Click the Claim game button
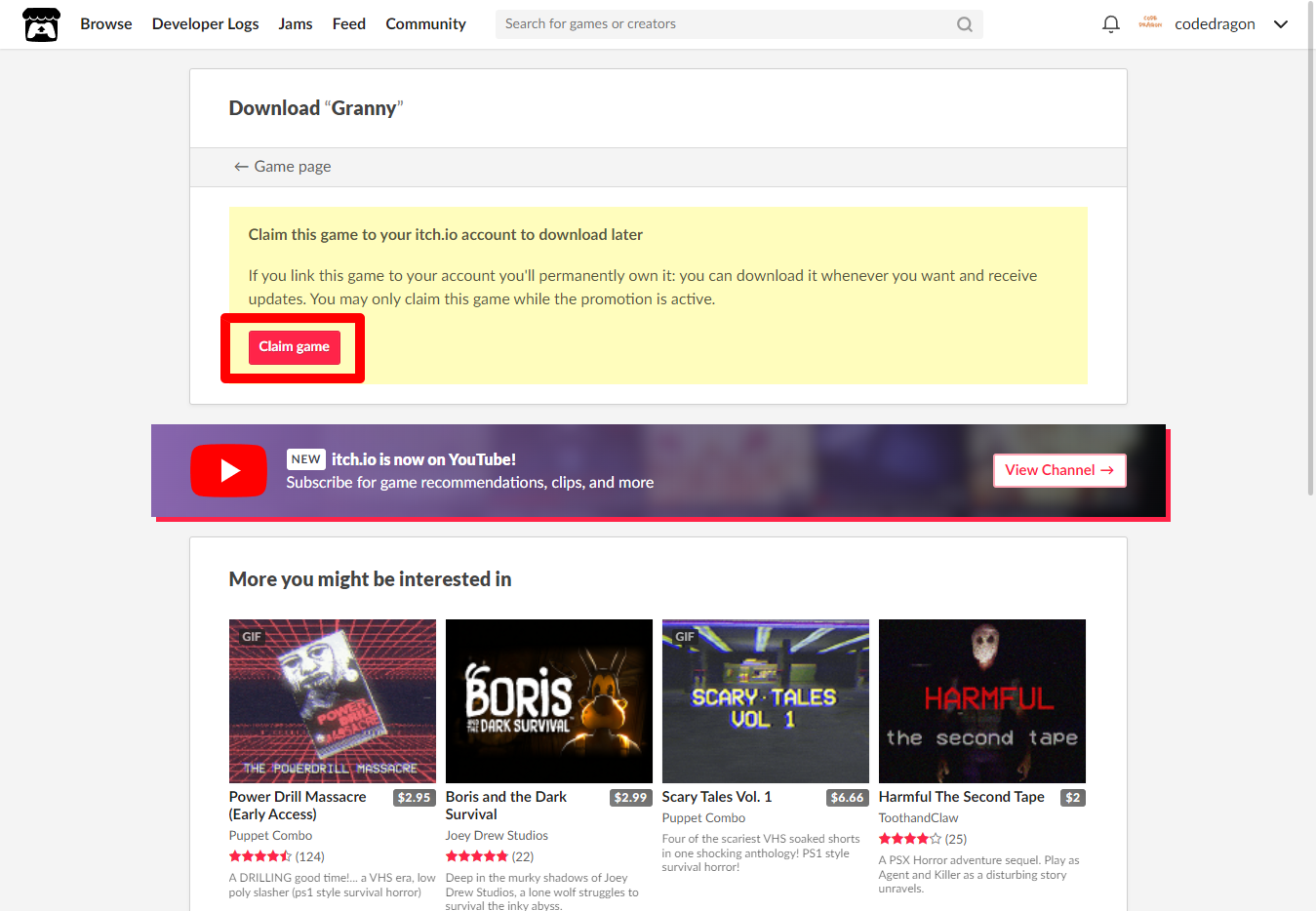Image resolution: width=1316 pixels, height=911 pixels. click(295, 347)
